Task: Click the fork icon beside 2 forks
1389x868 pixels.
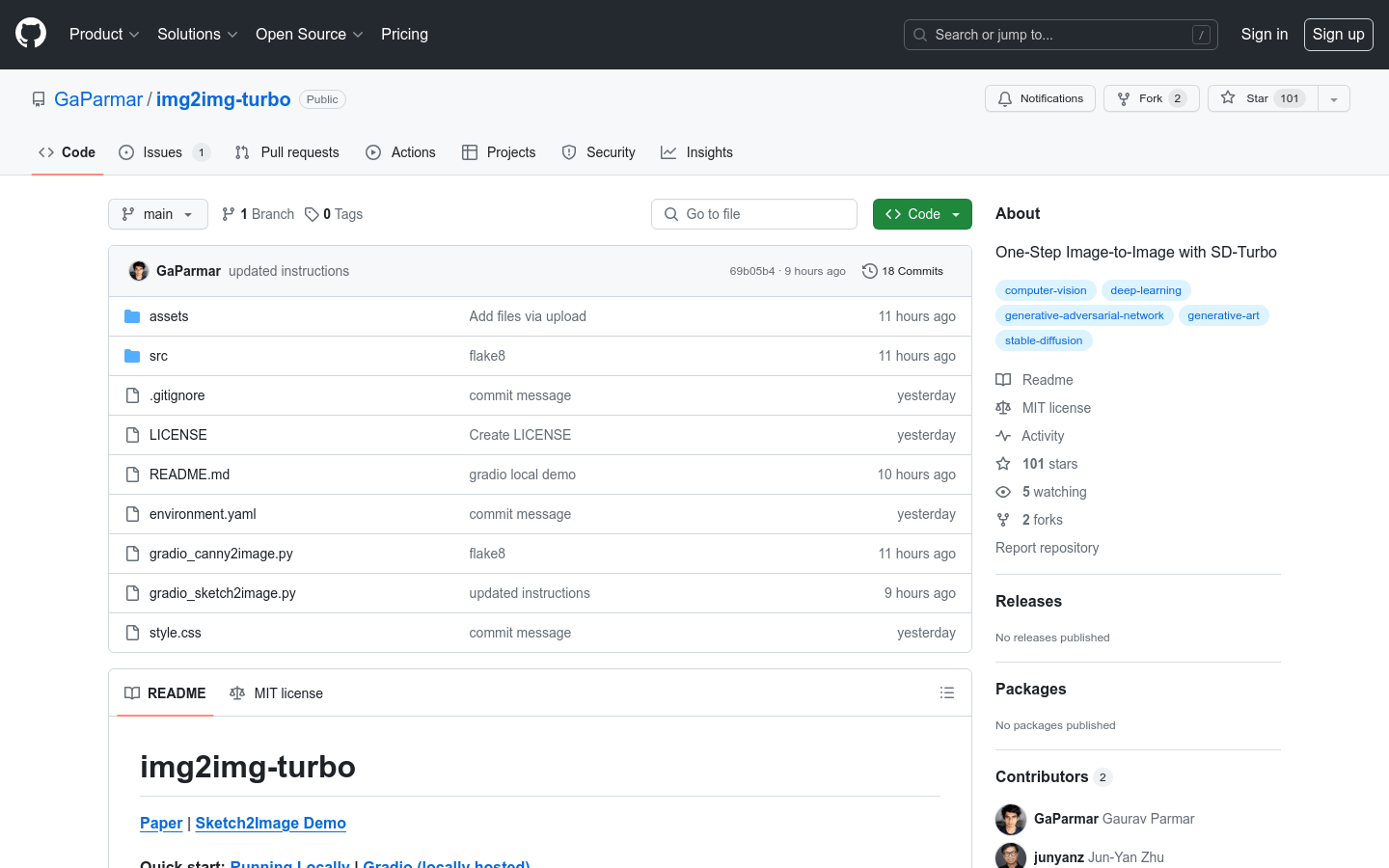Action: 1003,520
